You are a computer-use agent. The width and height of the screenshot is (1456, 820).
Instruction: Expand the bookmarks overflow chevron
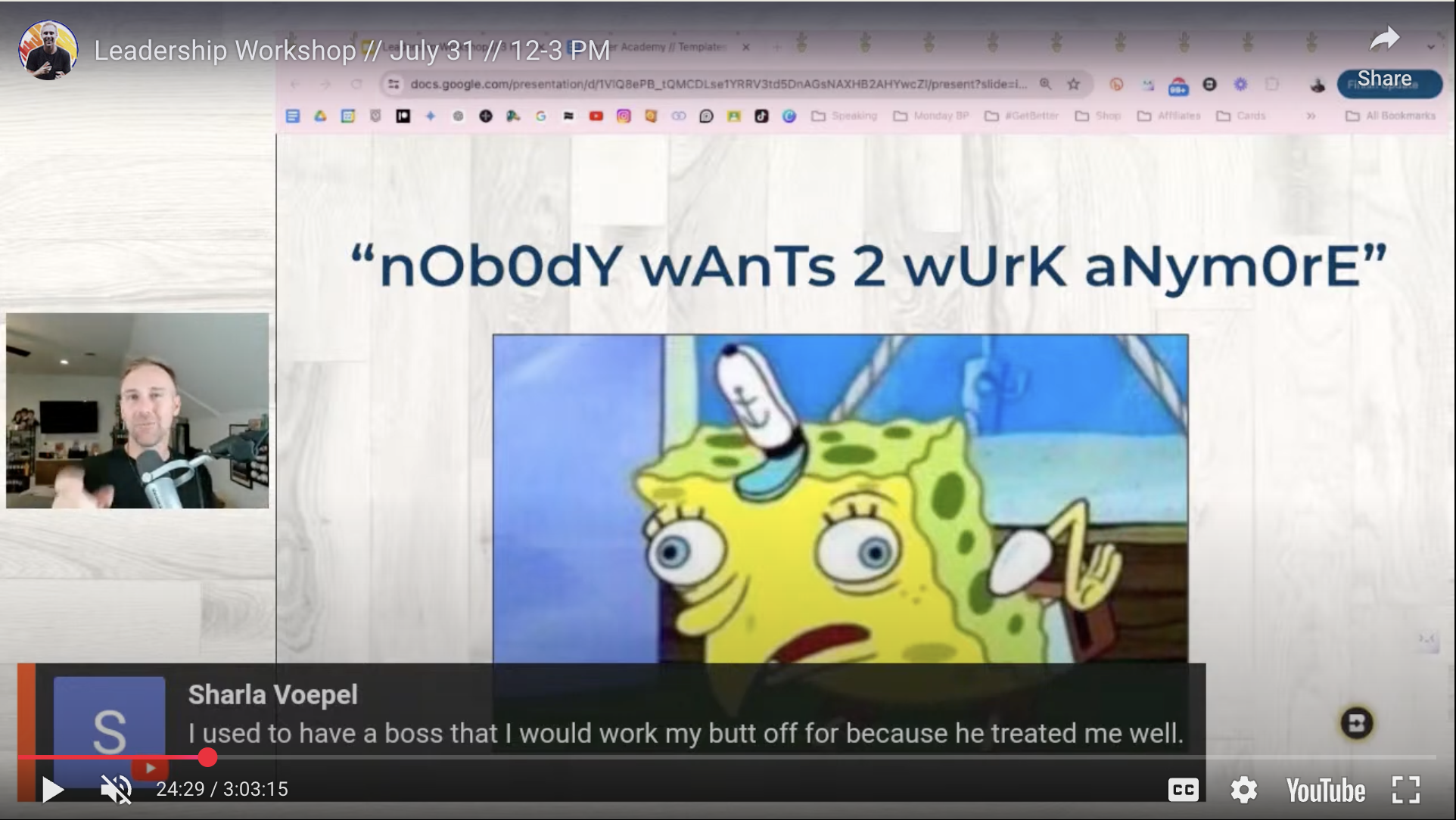click(1311, 116)
